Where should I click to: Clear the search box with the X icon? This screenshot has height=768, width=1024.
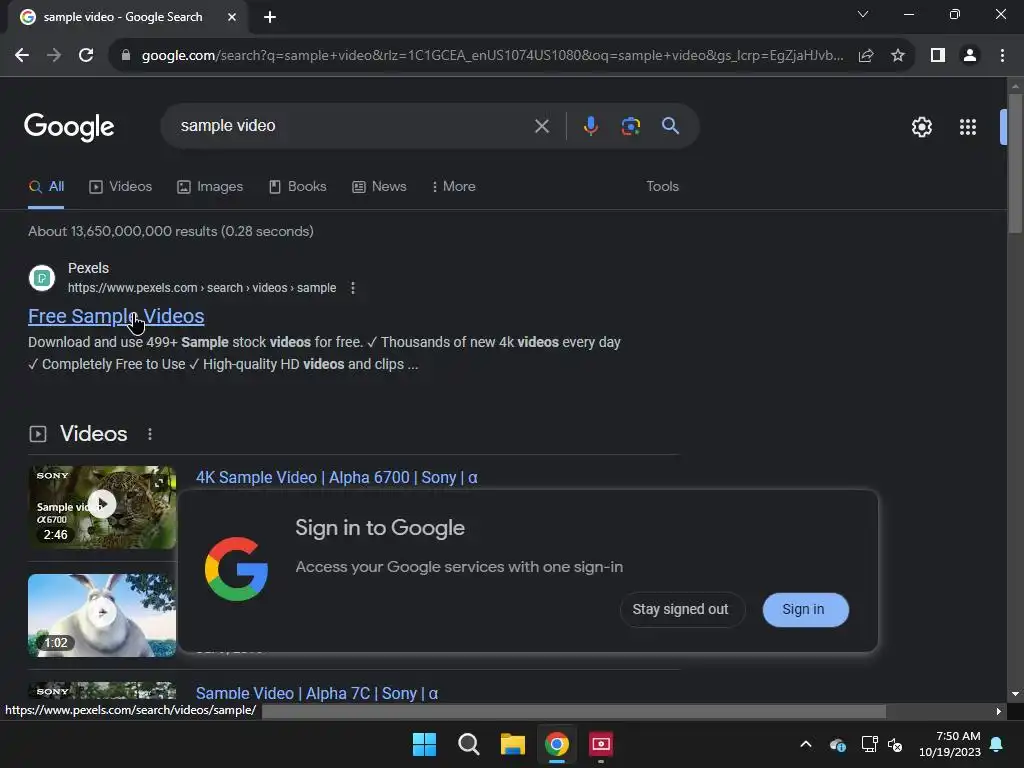click(x=541, y=126)
